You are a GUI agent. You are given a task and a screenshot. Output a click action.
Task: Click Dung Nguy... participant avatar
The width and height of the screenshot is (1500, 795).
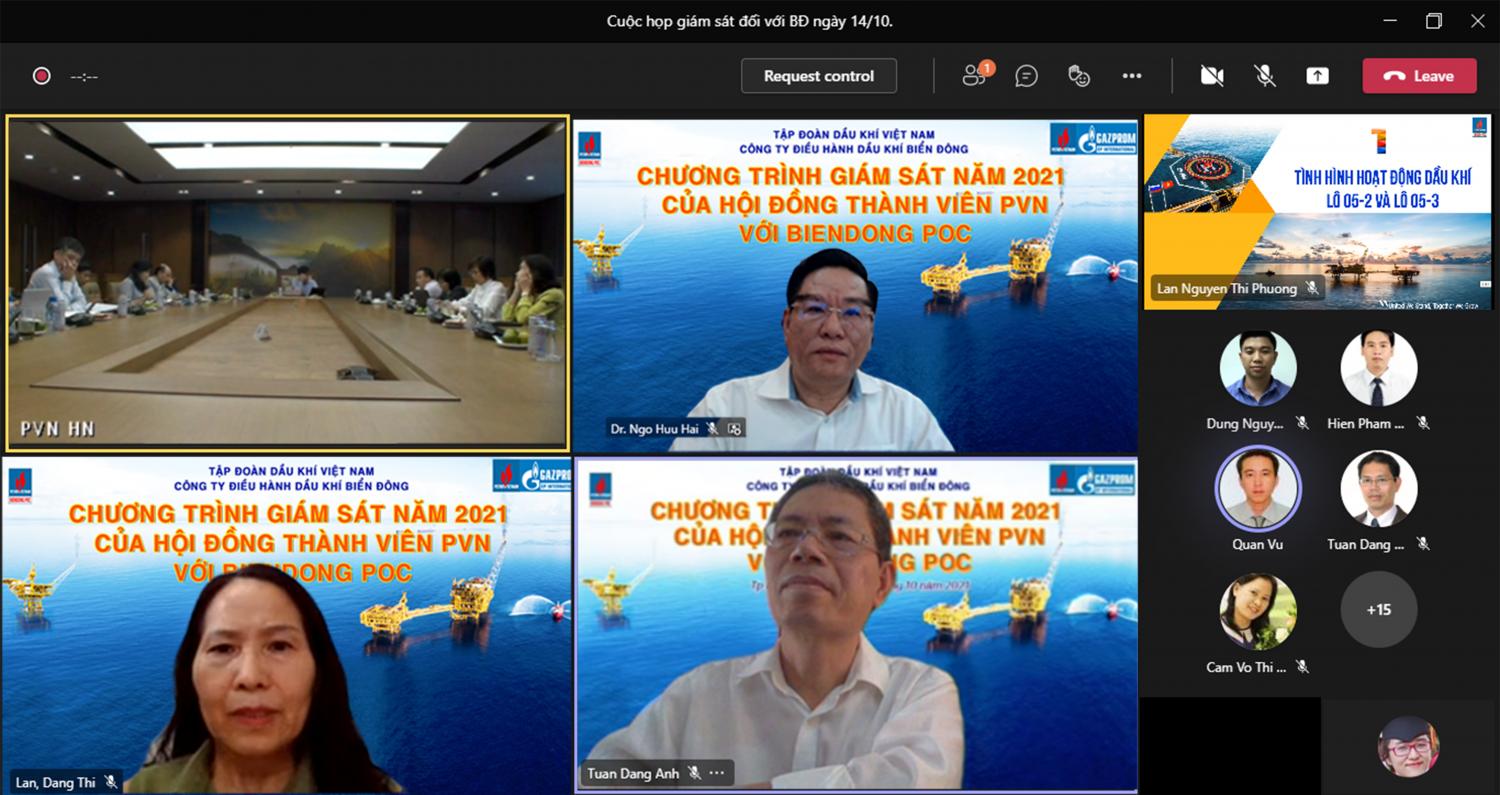pos(1258,368)
